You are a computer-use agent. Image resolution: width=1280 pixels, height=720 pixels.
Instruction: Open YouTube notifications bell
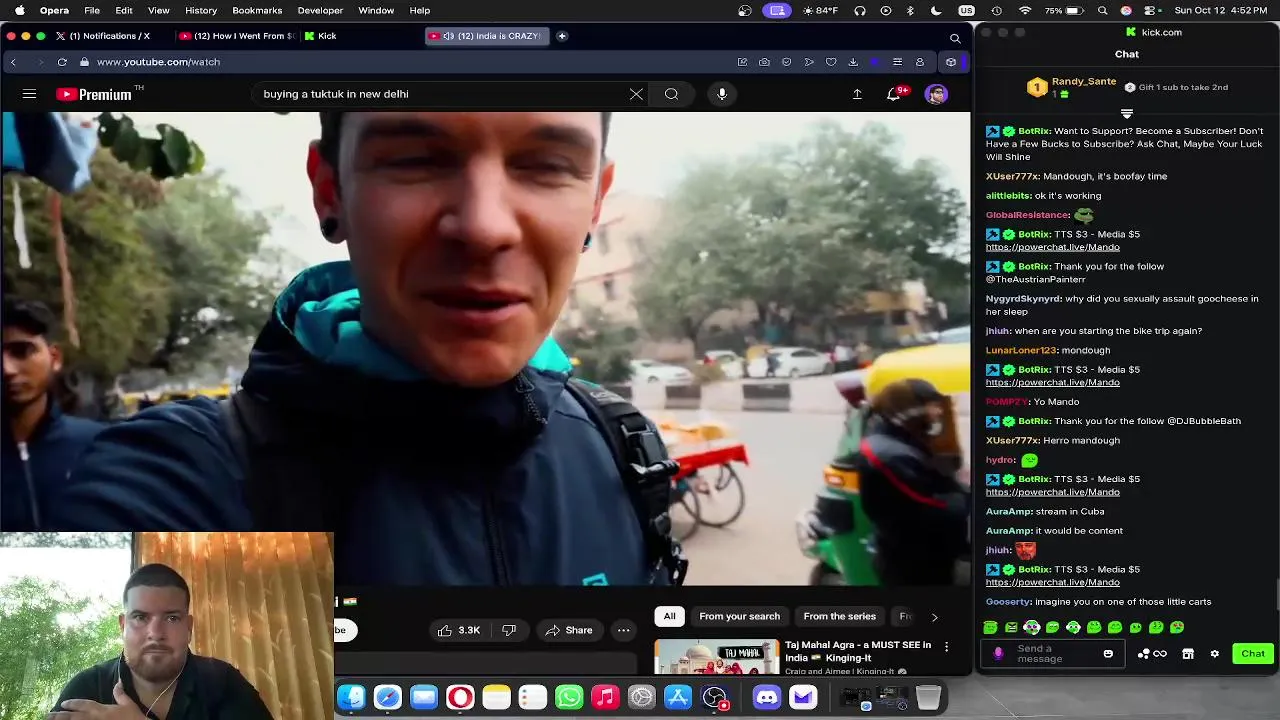[894, 94]
